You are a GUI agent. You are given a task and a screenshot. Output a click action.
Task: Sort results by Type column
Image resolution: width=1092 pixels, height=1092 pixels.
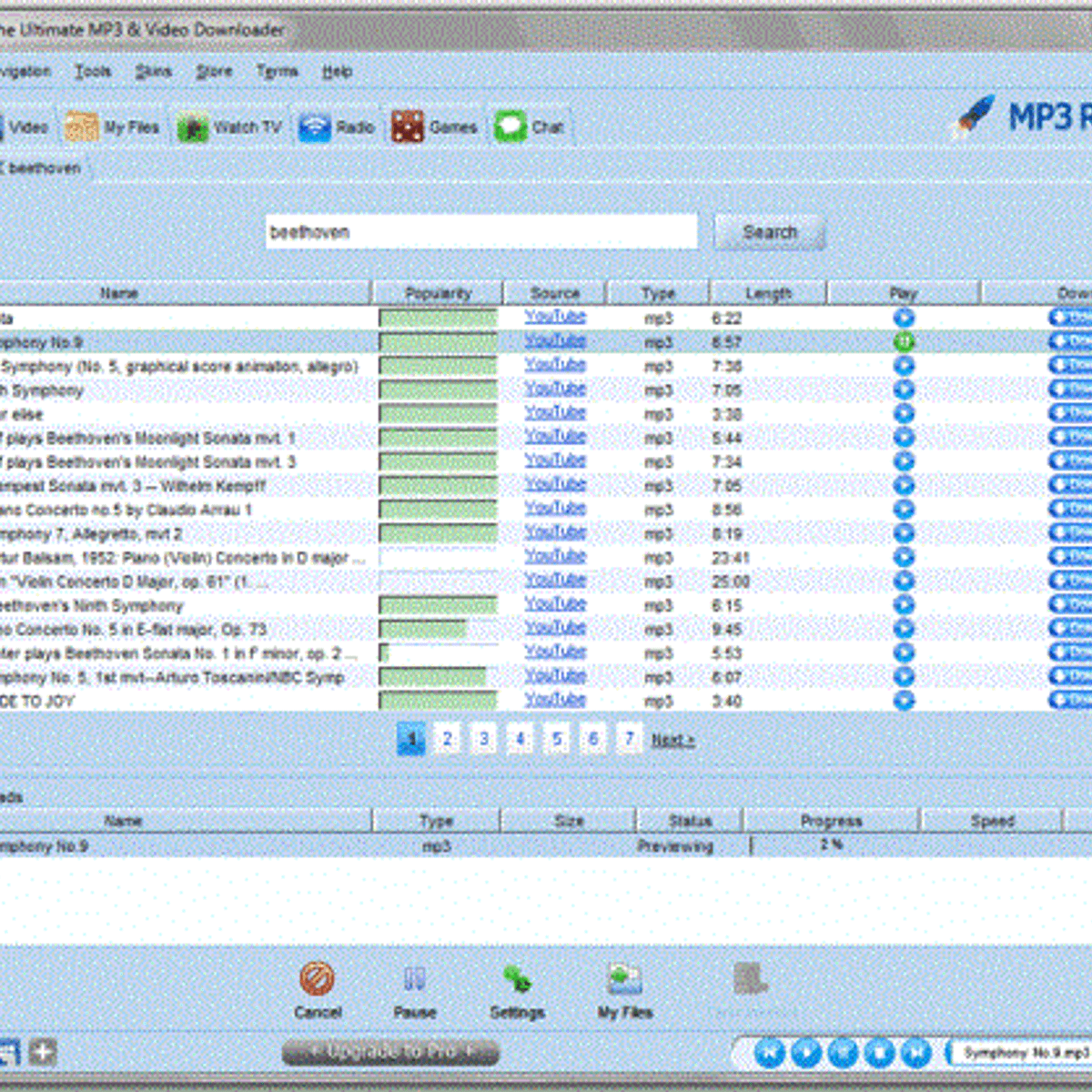[658, 293]
